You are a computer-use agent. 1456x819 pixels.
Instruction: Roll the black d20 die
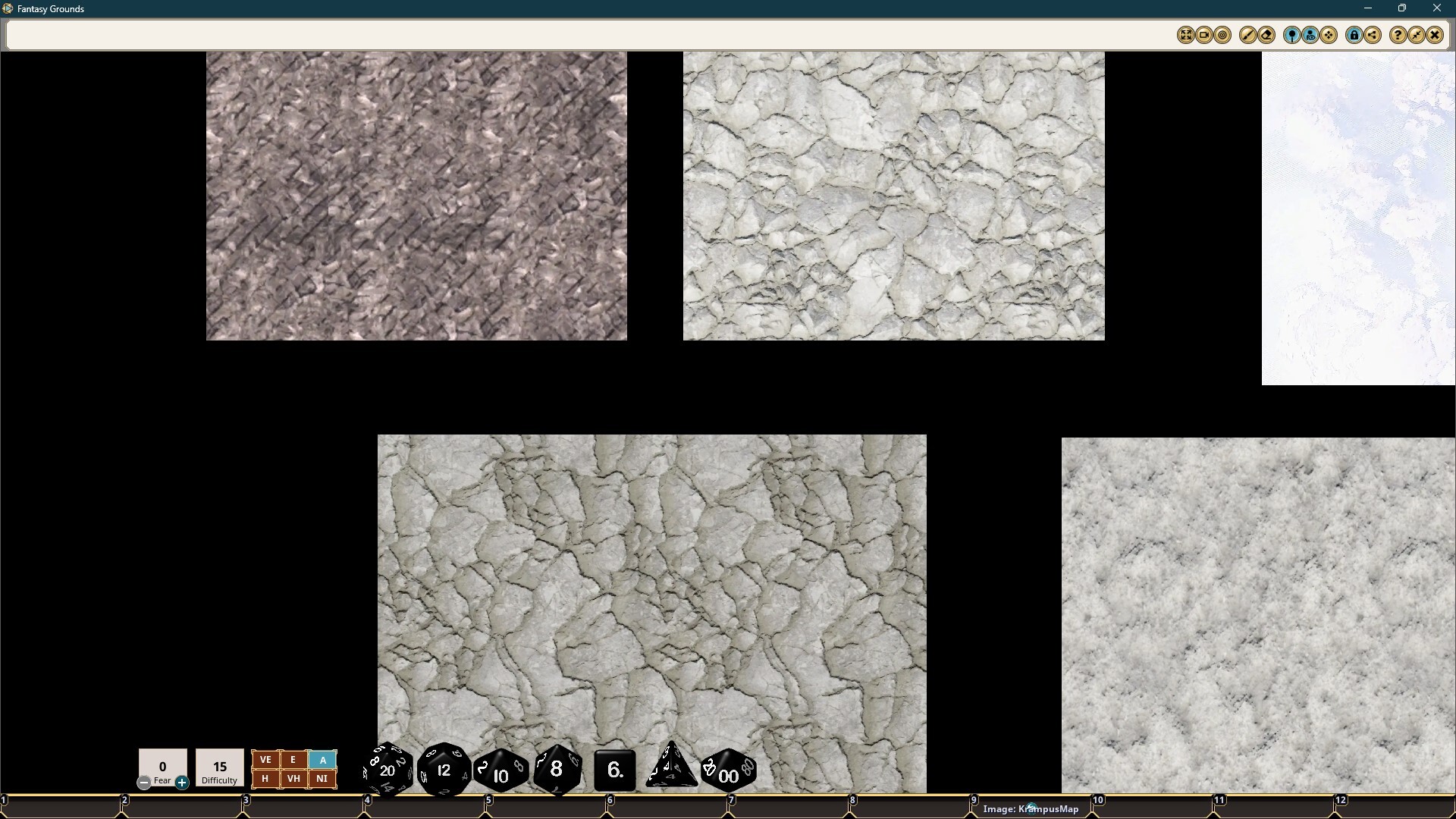click(x=387, y=770)
